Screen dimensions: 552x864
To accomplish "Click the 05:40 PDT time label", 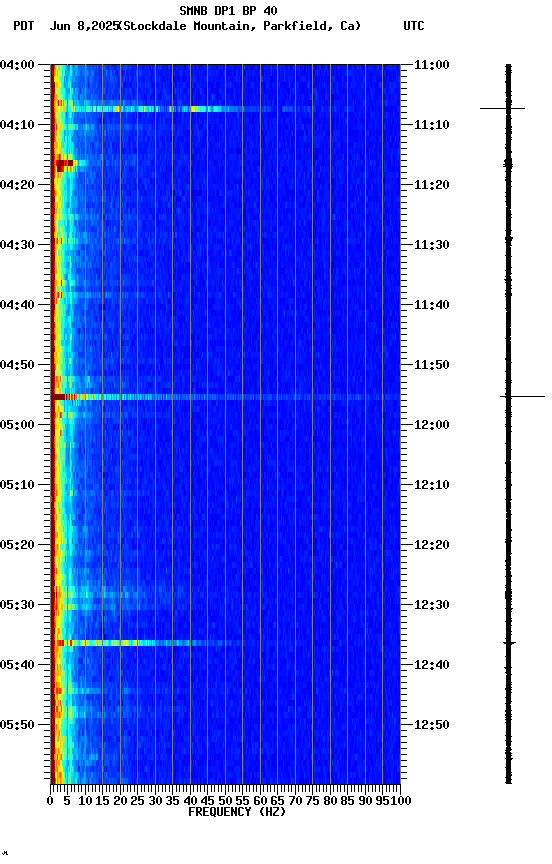I will click(x=17, y=665).
